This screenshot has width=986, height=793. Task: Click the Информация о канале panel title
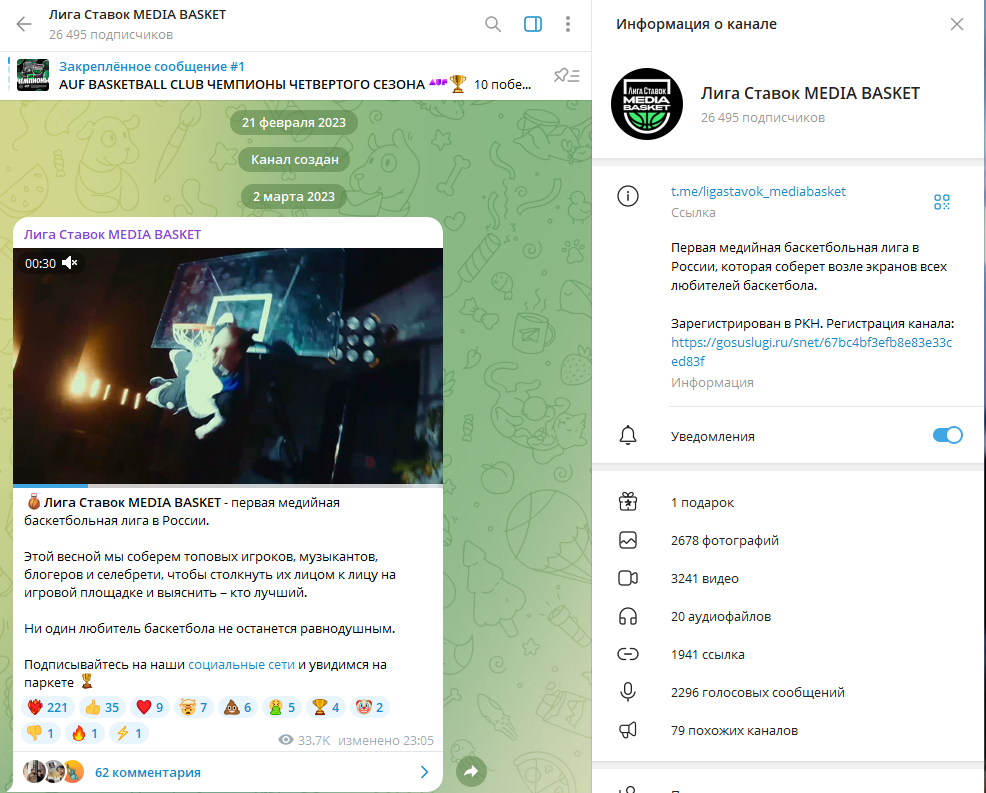point(696,24)
